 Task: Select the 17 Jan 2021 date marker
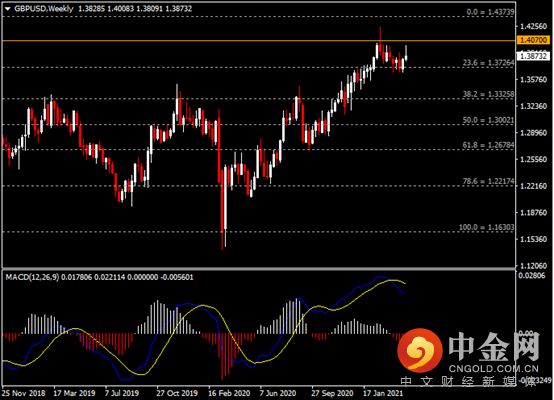(383, 393)
